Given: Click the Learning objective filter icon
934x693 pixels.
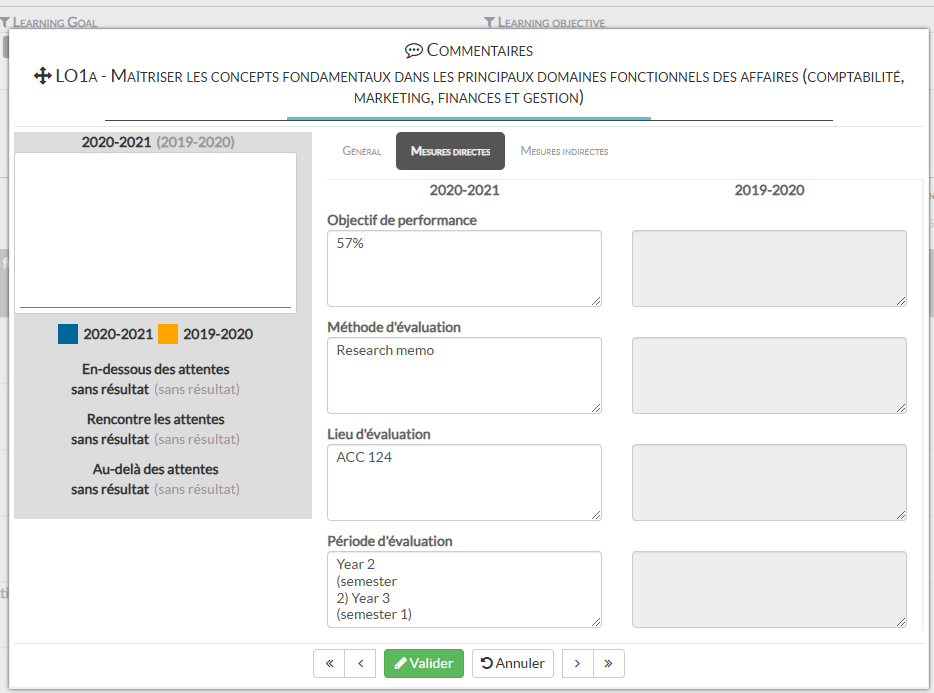Looking at the screenshot, I should click(x=489, y=22).
